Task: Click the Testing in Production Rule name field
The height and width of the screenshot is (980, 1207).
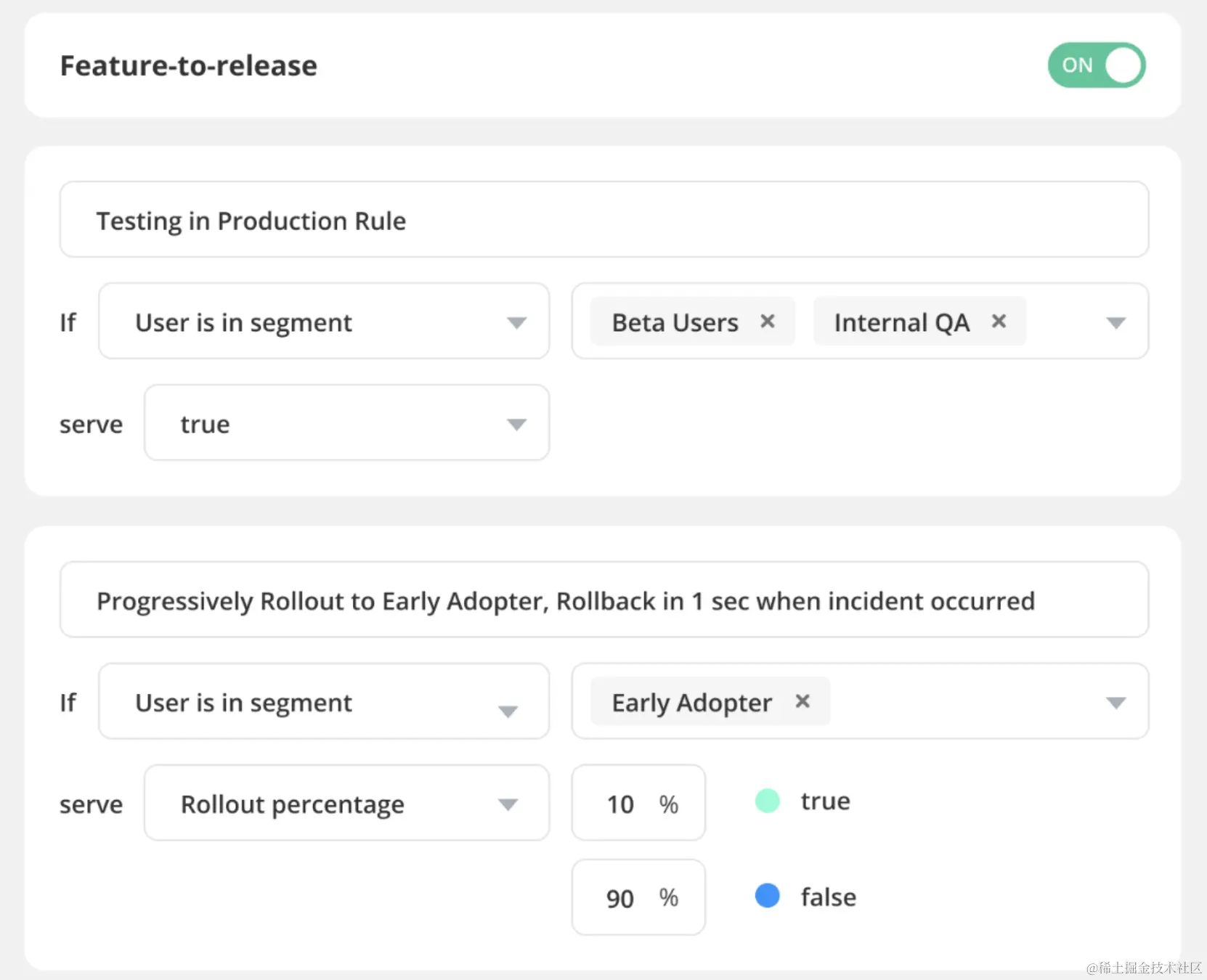Action: (603, 220)
